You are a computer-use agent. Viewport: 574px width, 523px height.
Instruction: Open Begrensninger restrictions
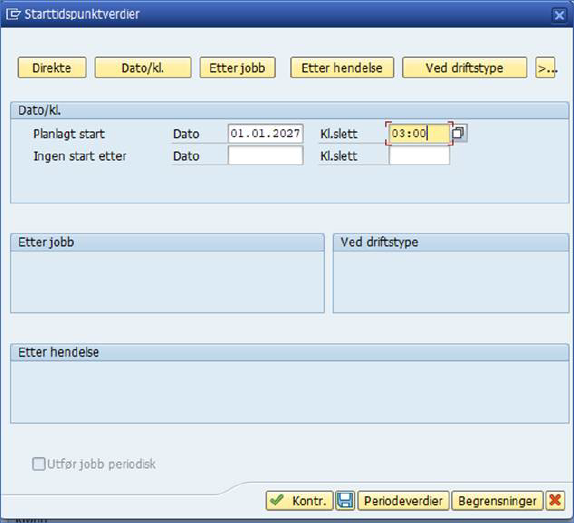(497, 500)
